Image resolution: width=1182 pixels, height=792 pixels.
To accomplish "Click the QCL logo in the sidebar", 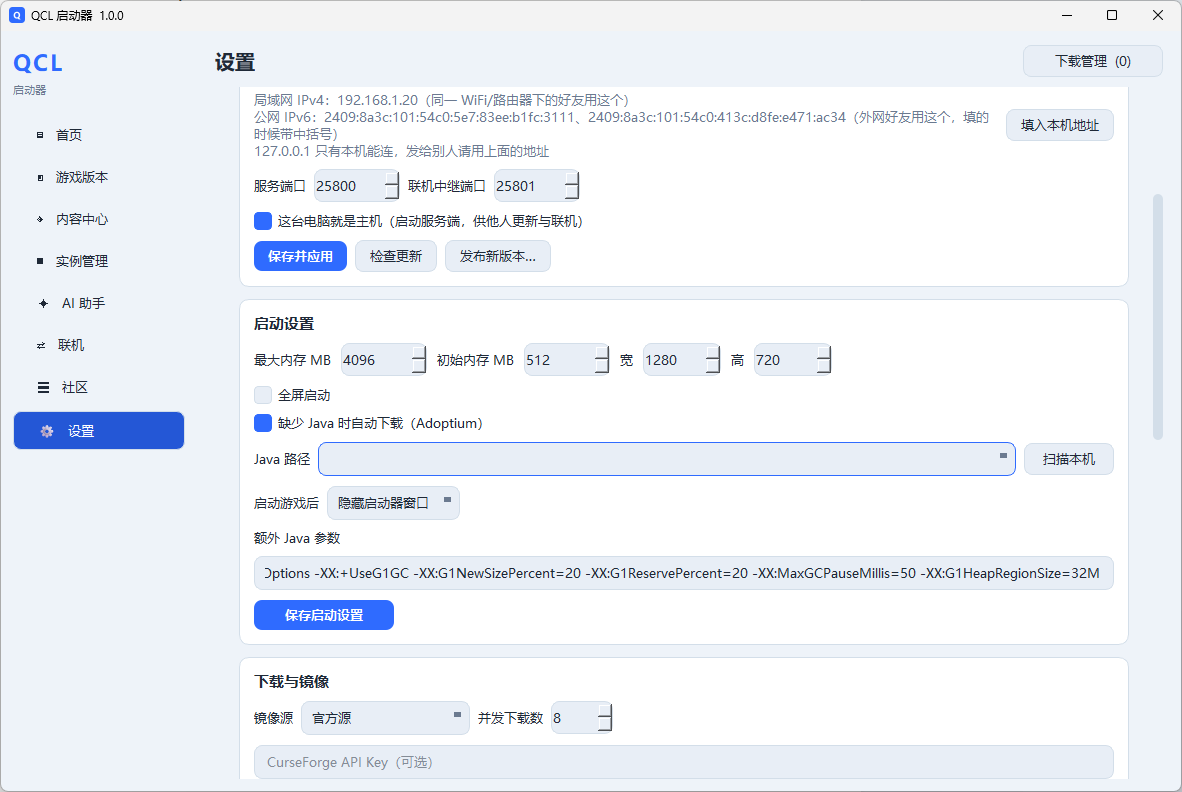I will (x=38, y=63).
